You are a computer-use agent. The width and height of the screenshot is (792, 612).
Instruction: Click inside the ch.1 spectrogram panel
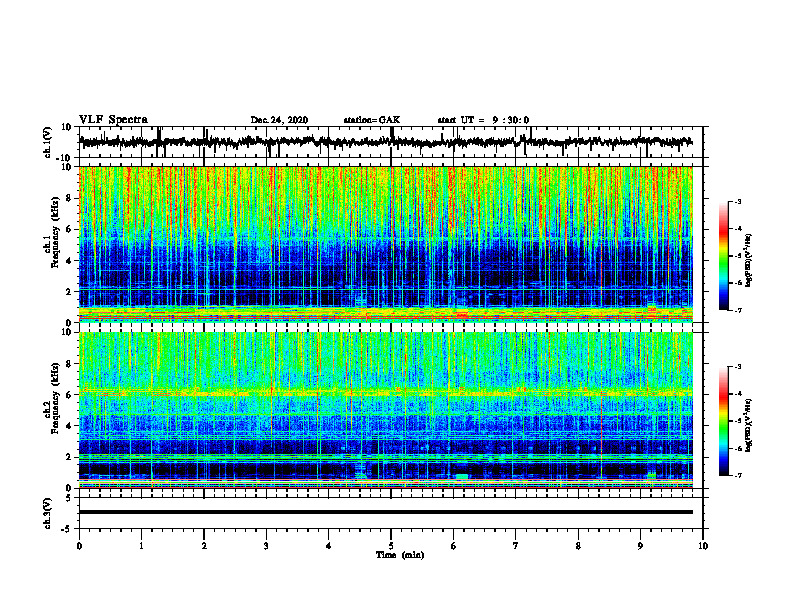(x=386, y=244)
